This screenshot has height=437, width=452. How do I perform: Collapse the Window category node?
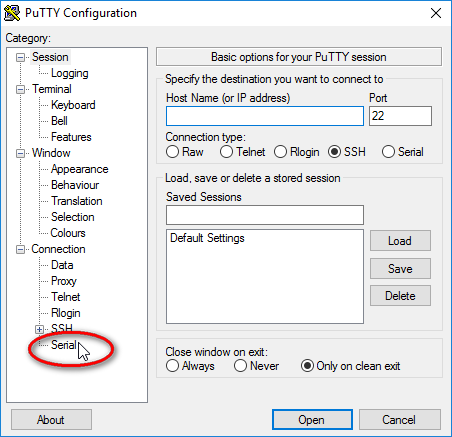click(x=21, y=154)
